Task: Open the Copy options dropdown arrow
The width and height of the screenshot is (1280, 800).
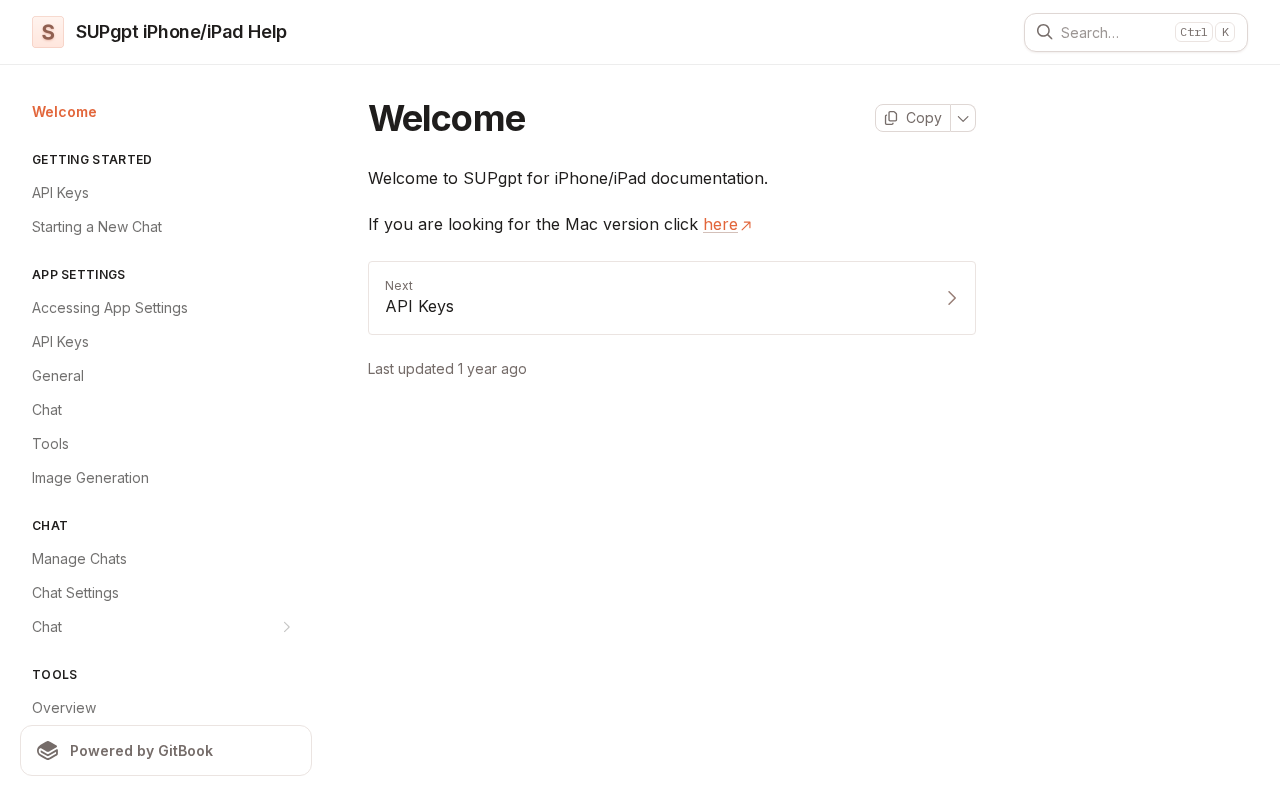Action: tap(963, 118)
